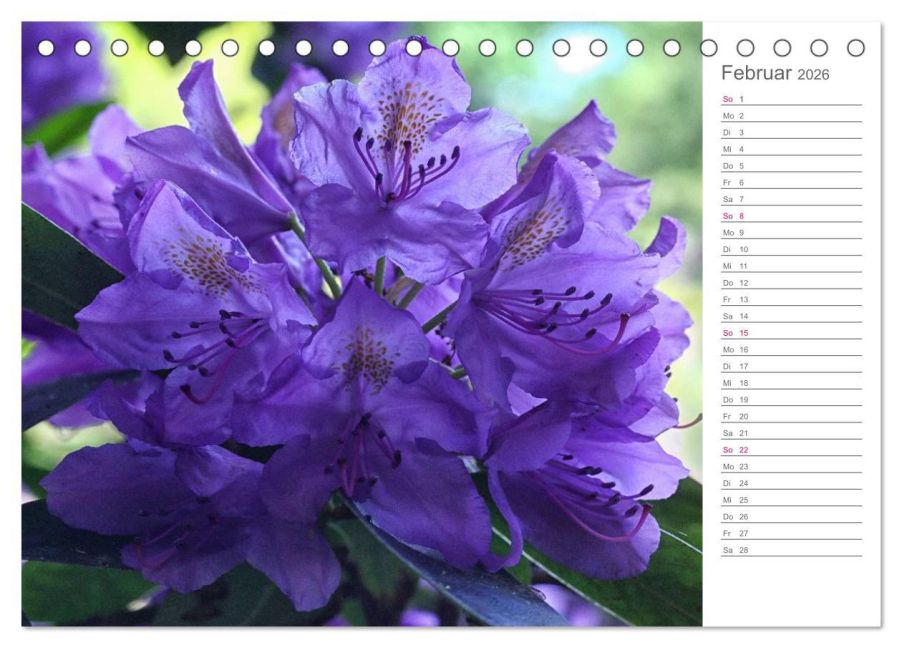This screenshot has width=902, height=648.
Task: Click the Sa 28 last date row
Action: (792, 550)
